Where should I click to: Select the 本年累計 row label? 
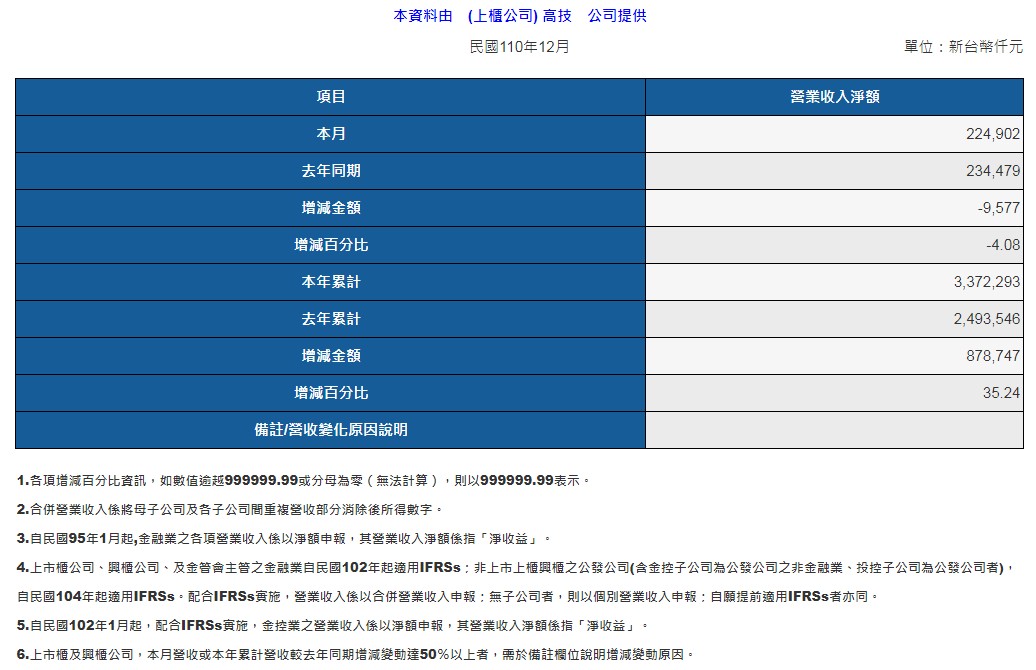click(x=330, y=282)
